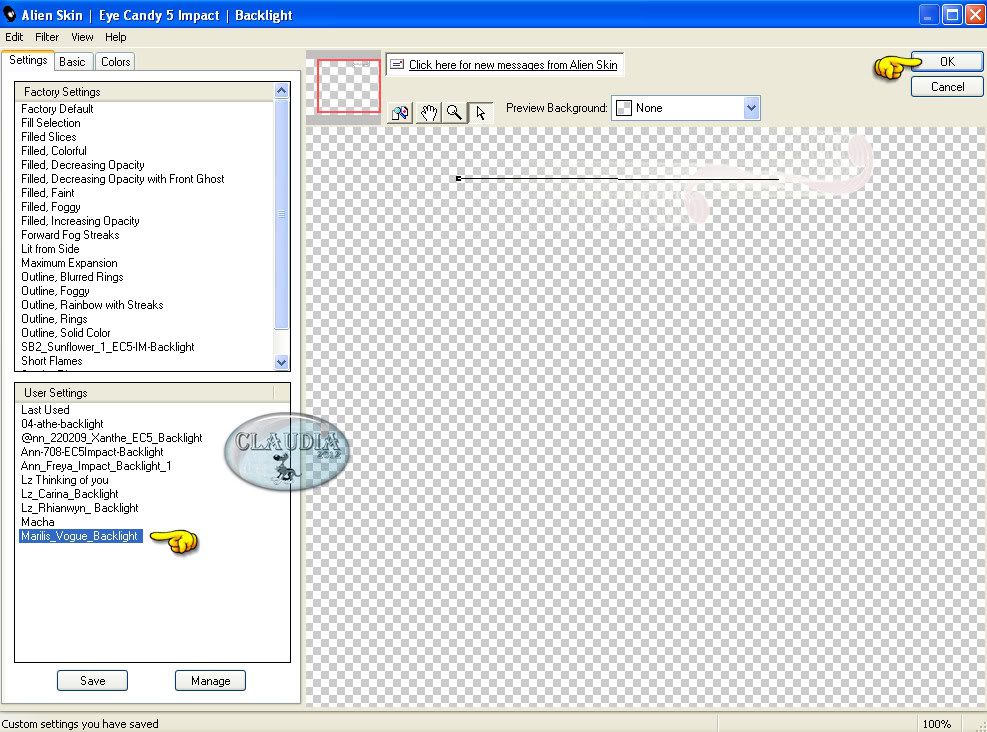
Task: Open the Edit menu
Action: pyautogui.click(x=14, y=37)
